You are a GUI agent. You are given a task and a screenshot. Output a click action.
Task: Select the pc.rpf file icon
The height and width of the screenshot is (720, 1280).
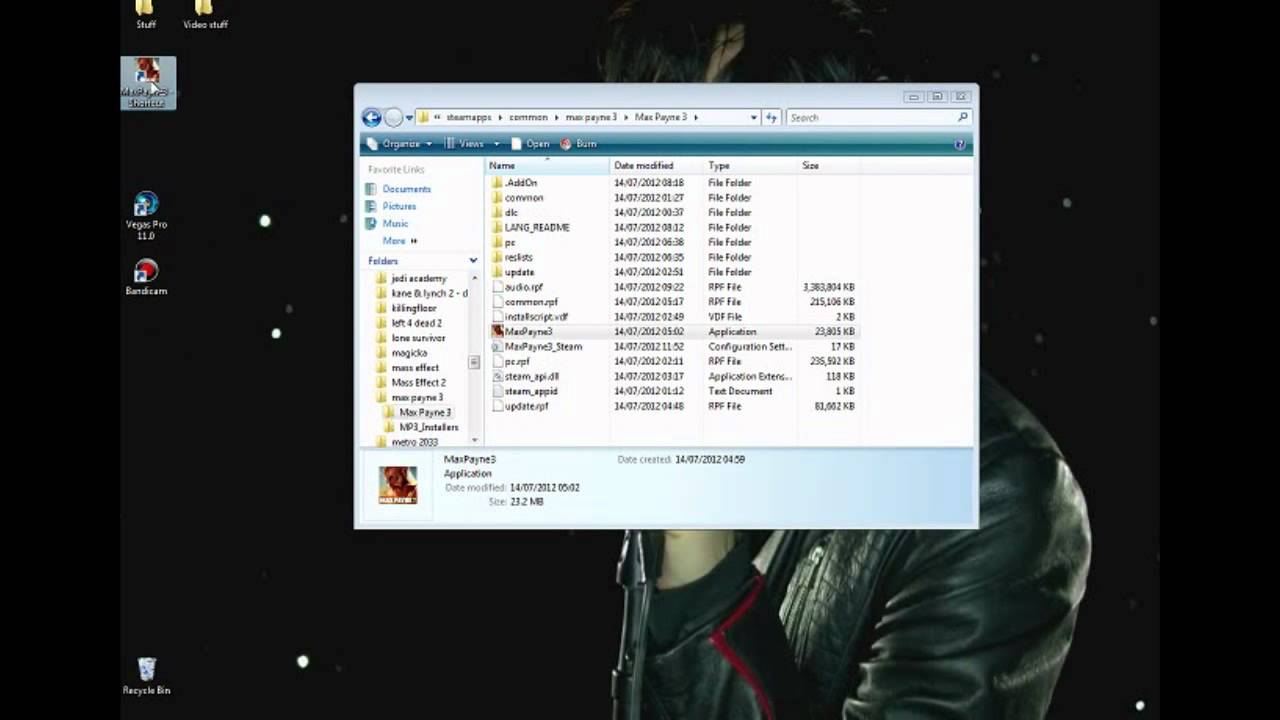click(497, 362)
